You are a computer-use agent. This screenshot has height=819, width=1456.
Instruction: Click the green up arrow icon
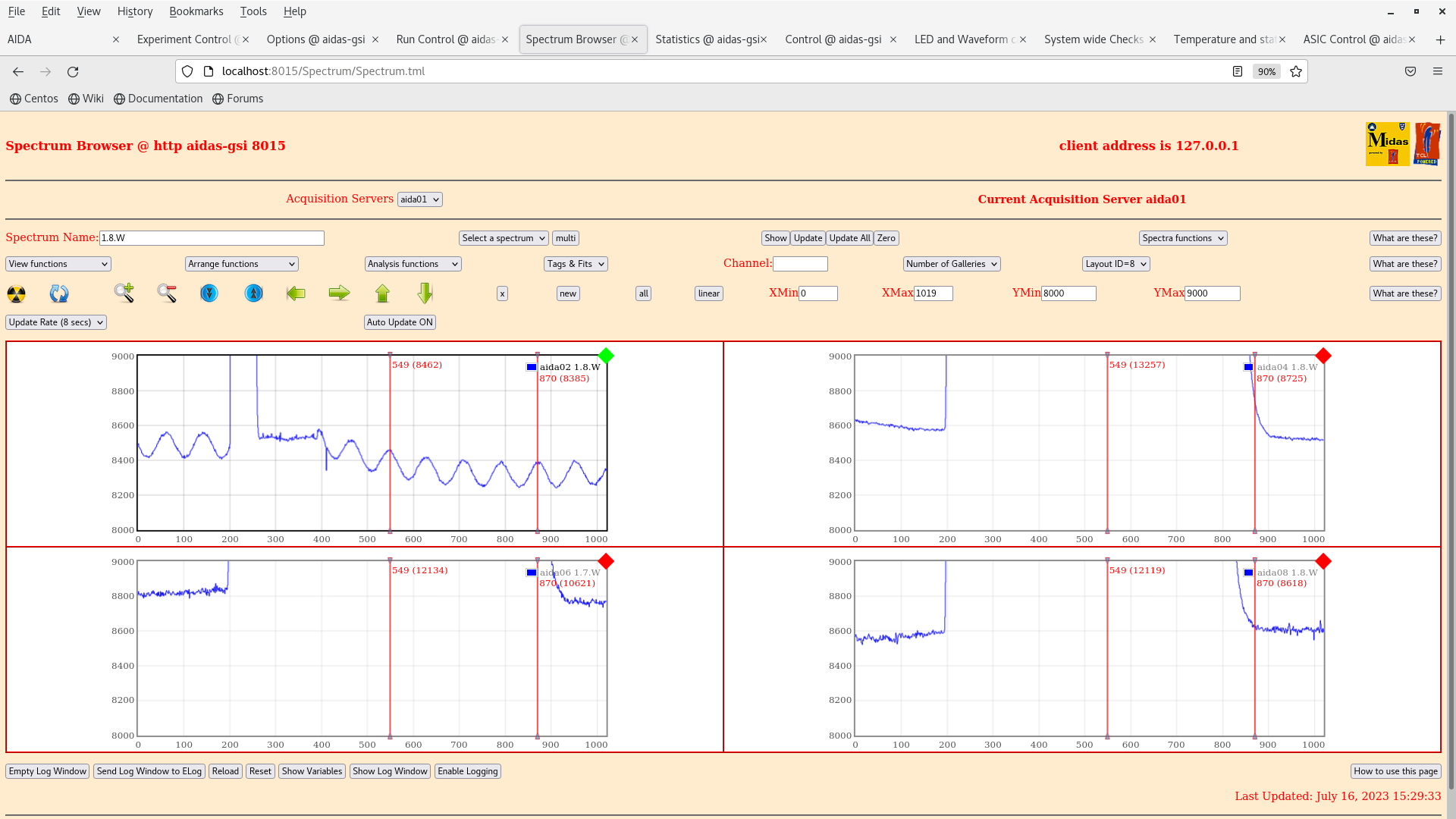click(382, 293)
